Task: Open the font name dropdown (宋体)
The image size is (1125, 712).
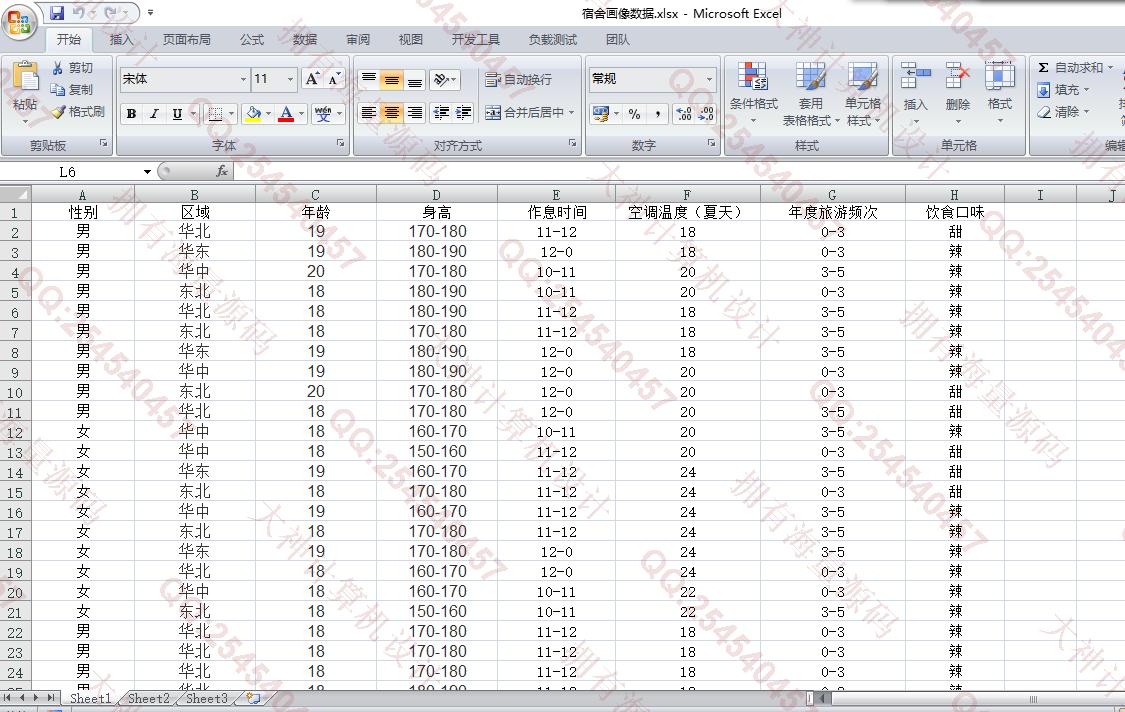Action: click(243, 79)
